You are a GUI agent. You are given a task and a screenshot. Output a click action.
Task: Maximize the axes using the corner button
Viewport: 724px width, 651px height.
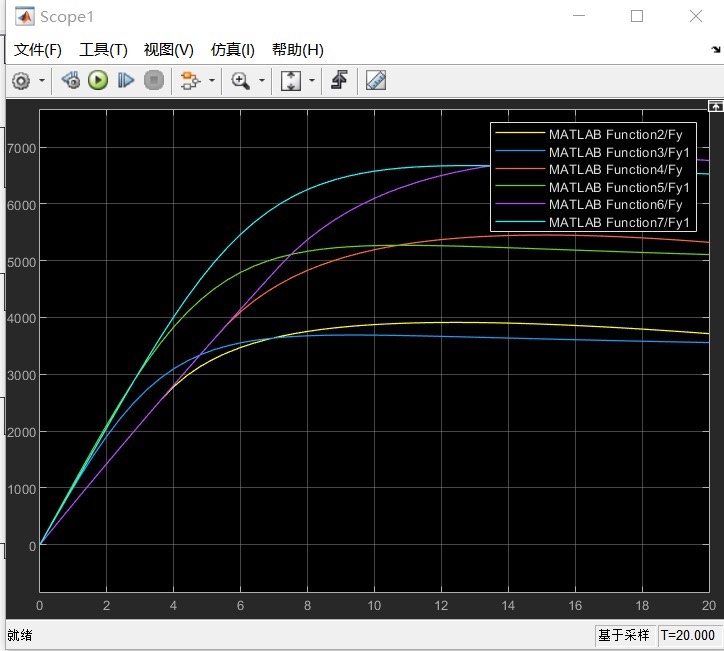pyautogui.click(x=715, y=107)
